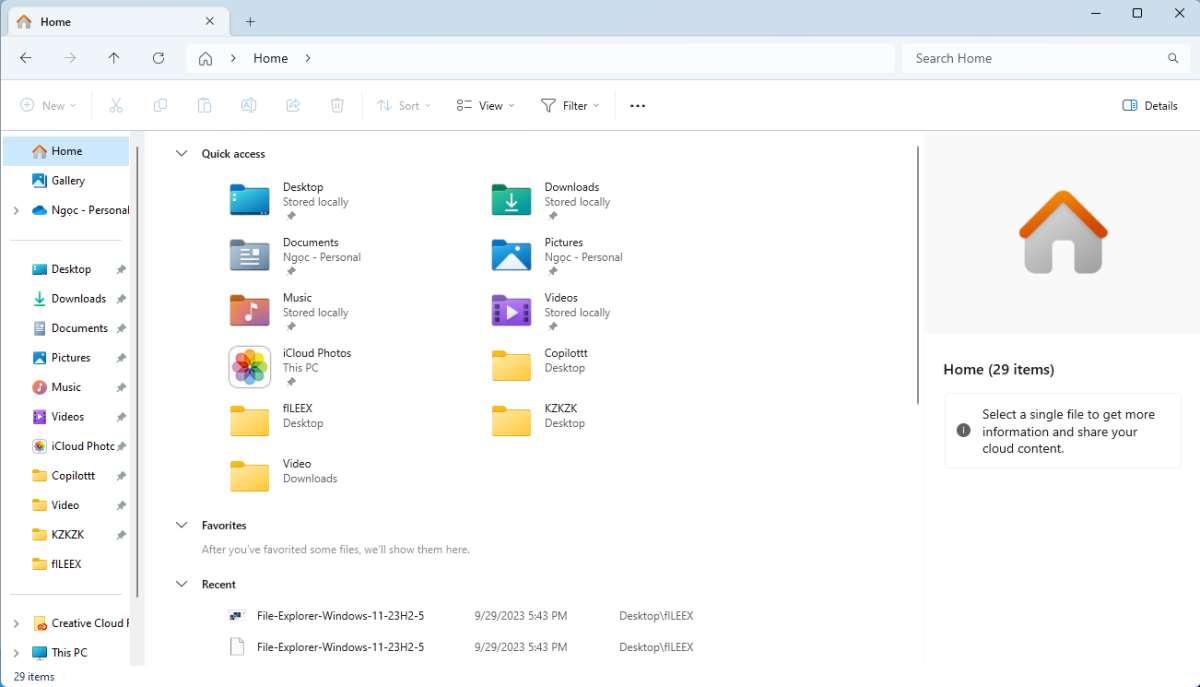The width and height of the screenshot is (1200, 687).
Task: Click the Delete trash icon
Action: [x=338, y=105]
